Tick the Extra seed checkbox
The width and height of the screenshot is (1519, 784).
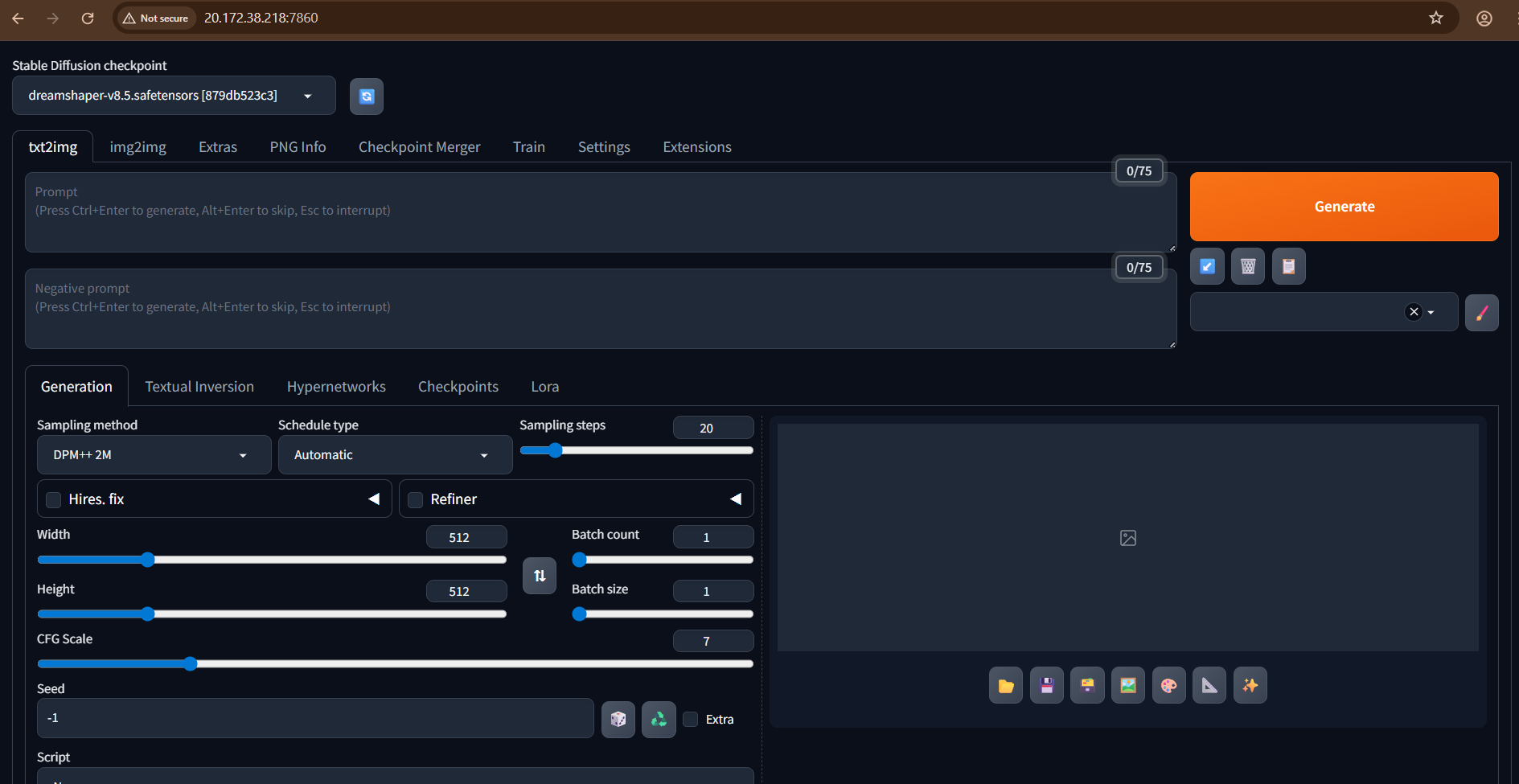coord(691,719)
